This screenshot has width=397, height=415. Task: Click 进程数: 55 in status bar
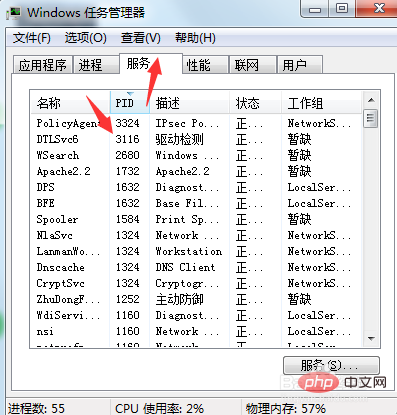click(x=36, y=408)
